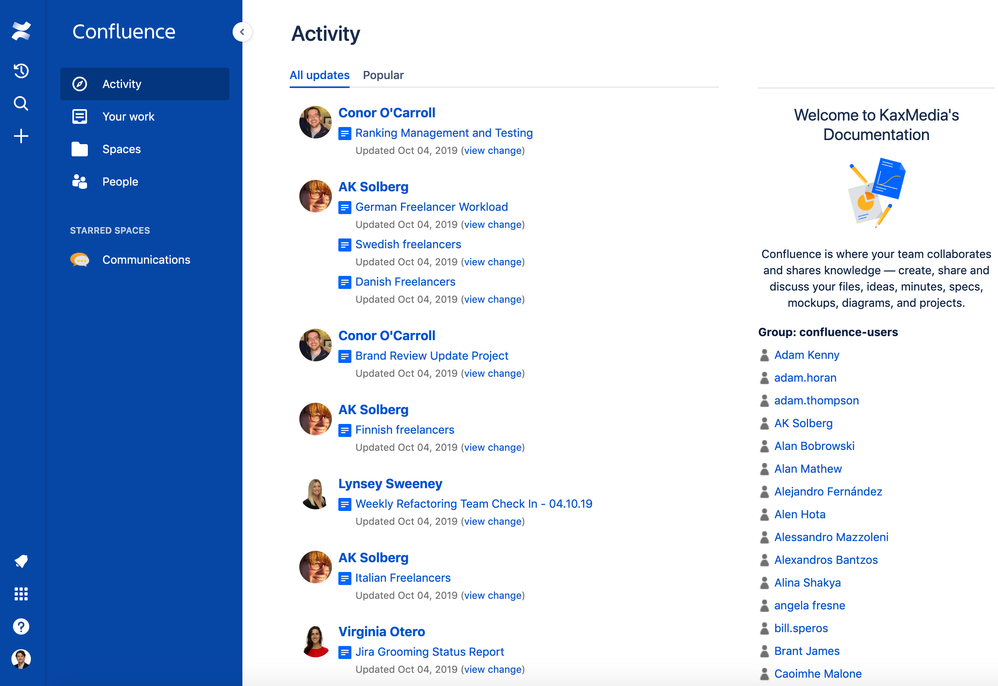
Task: Collapse the sidebar with the chevron button
Action: (x=242, y=32)
